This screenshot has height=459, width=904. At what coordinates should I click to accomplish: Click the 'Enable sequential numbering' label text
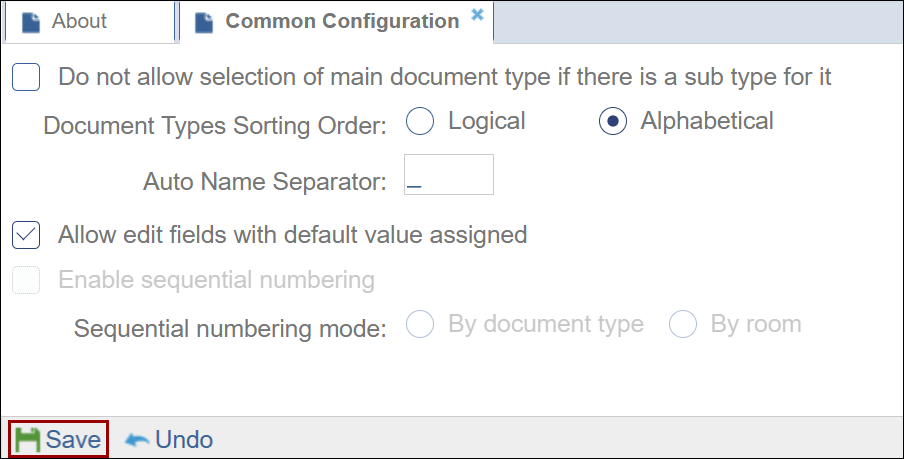tap(216, 280)
